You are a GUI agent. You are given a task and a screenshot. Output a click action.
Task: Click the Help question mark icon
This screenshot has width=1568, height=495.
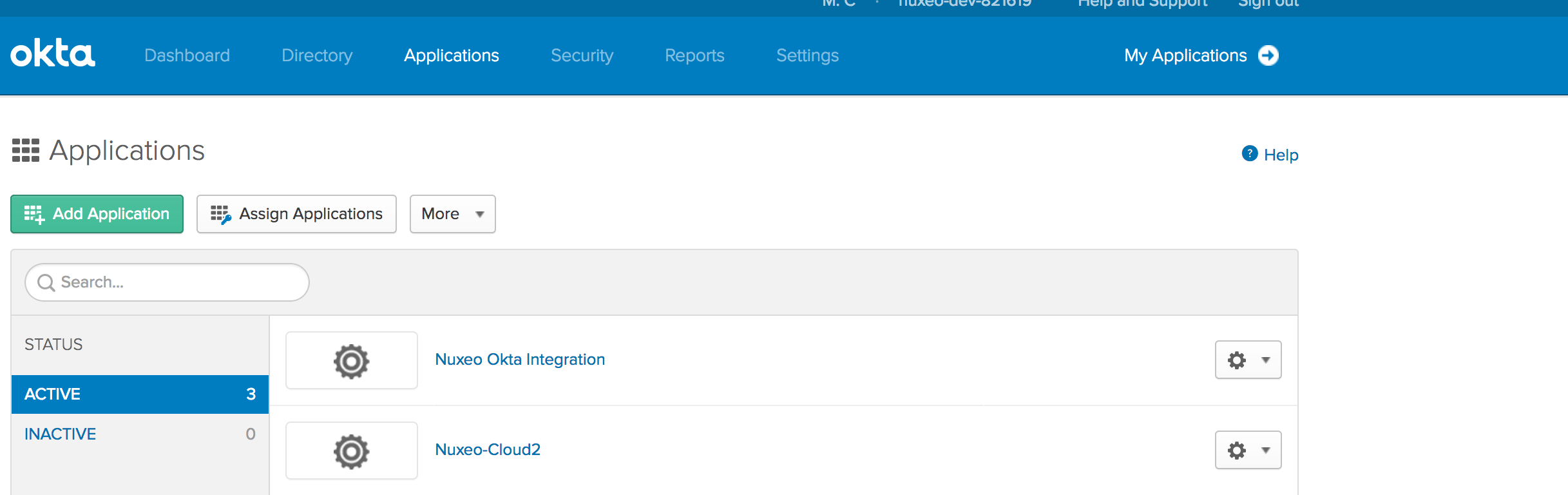(1250, 153)
